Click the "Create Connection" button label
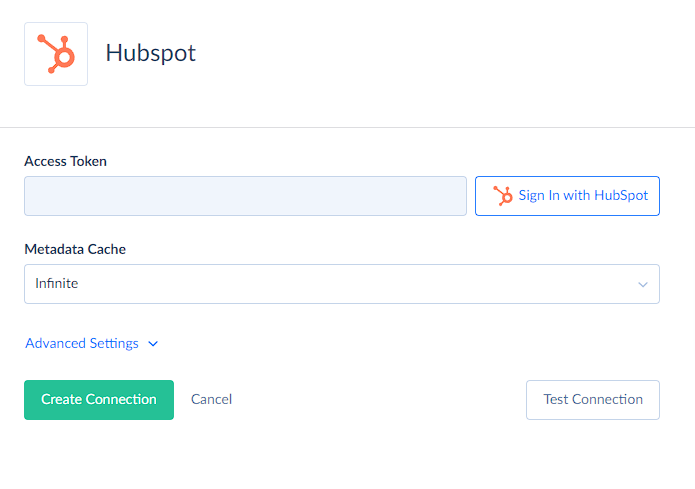The width and height of the screenshot is (695, 489). coord(99,399)
